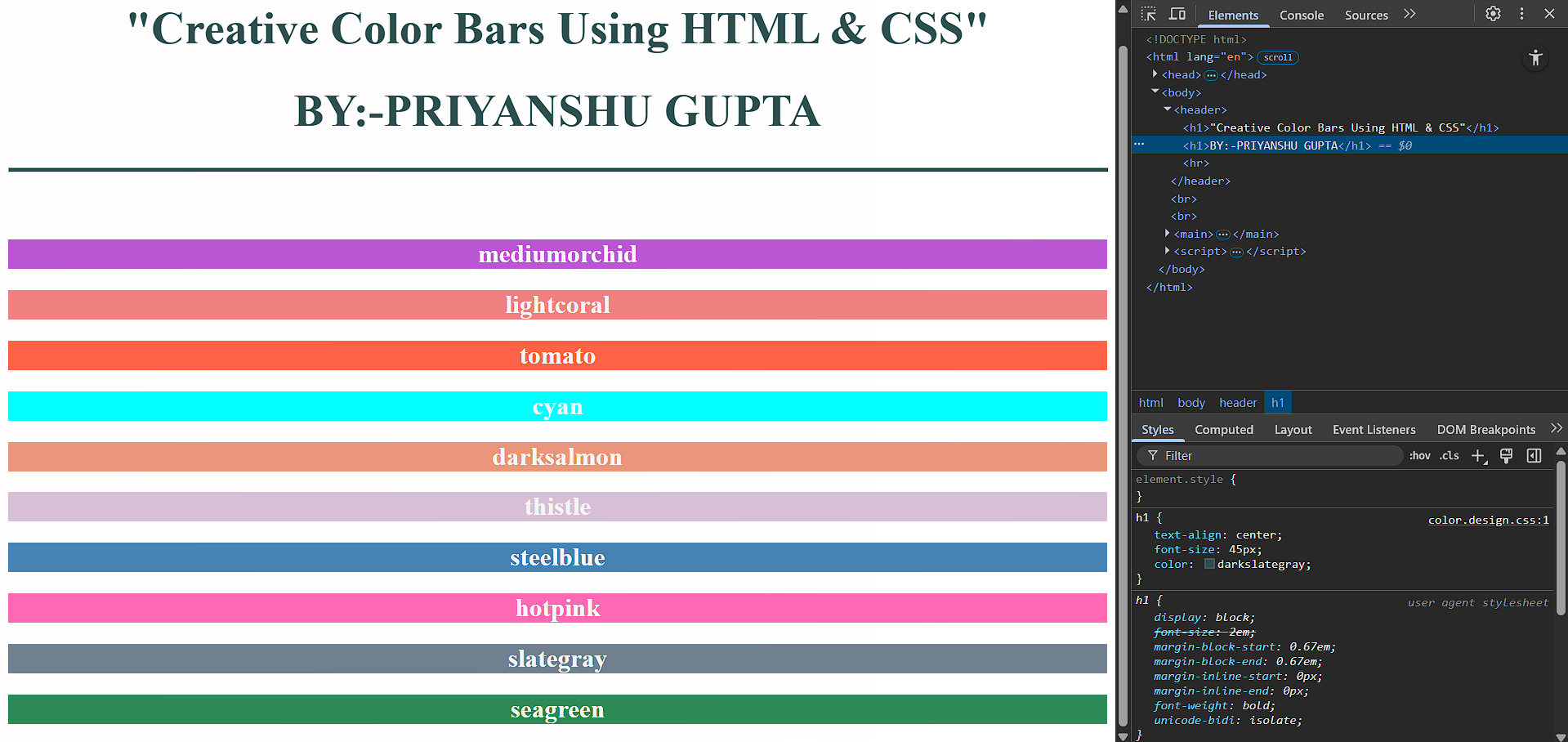Screen dimensions: 1568x742
Task: Expand the main element node
Action: coord(1167,234)
